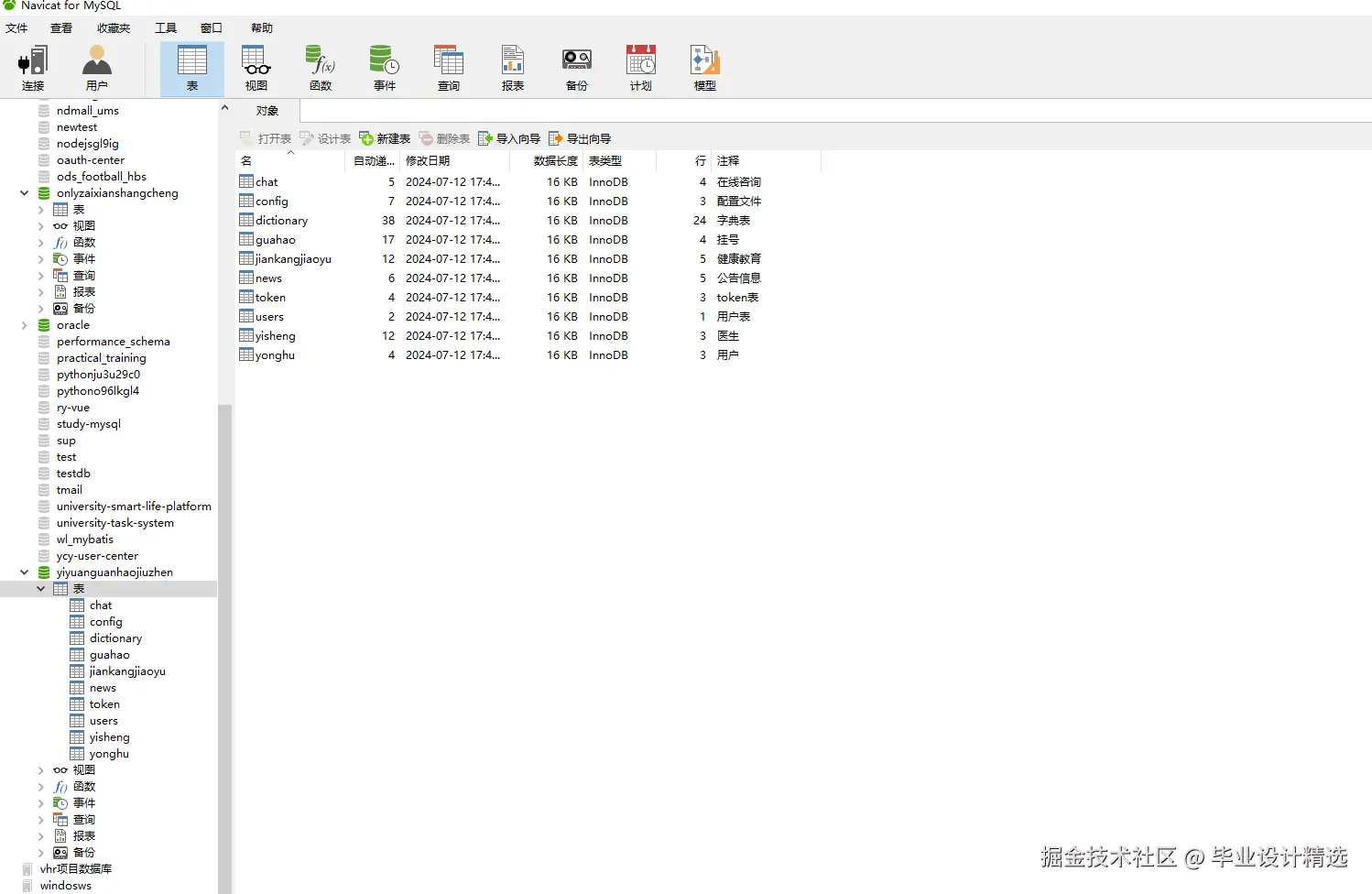
Task: Expand 表 under onlyzaixianshangcheng
Action: click(x=41, y=210)
